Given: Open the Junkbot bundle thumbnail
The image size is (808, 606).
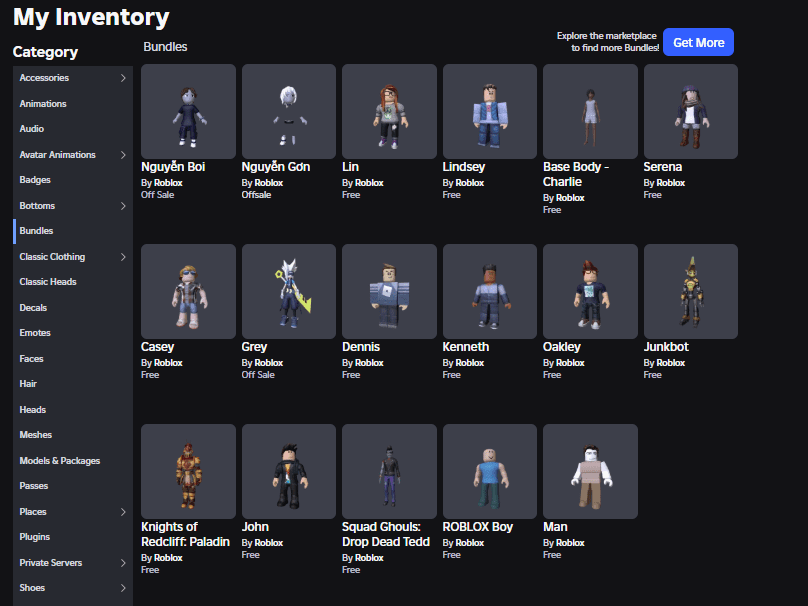Looking at the screenshot, I should coord(690,291).
